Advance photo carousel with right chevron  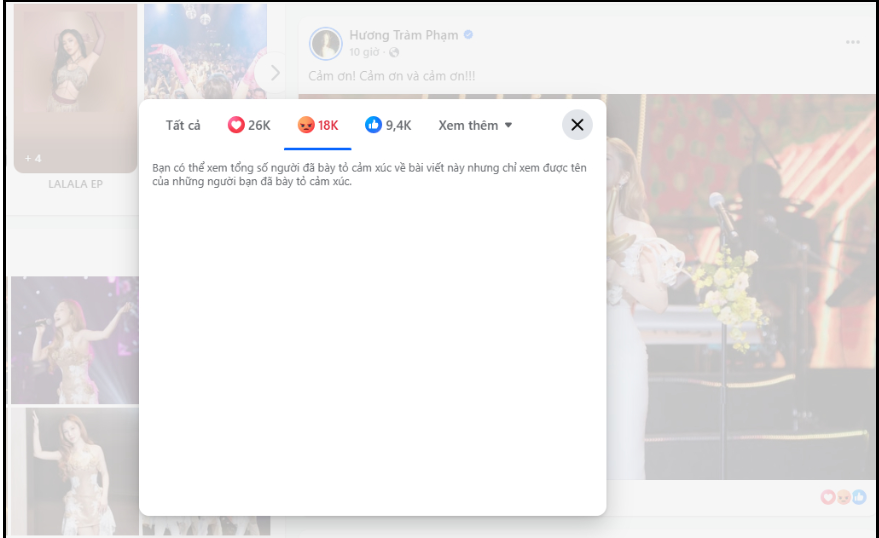(x=274, y=73)
